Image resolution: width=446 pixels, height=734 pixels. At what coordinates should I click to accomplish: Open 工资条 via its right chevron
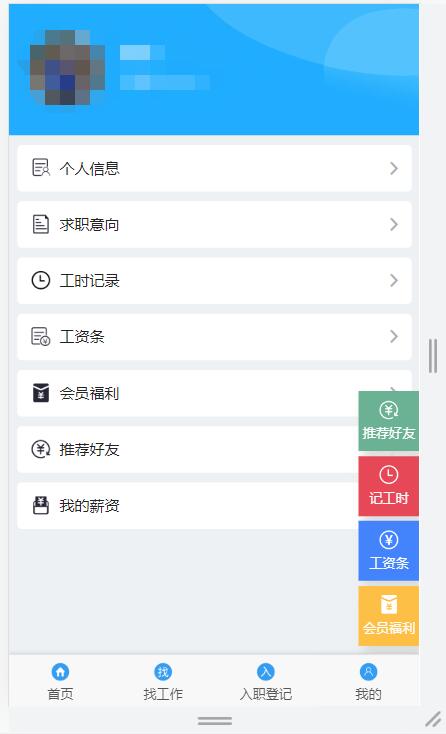[x=394, y=336]
